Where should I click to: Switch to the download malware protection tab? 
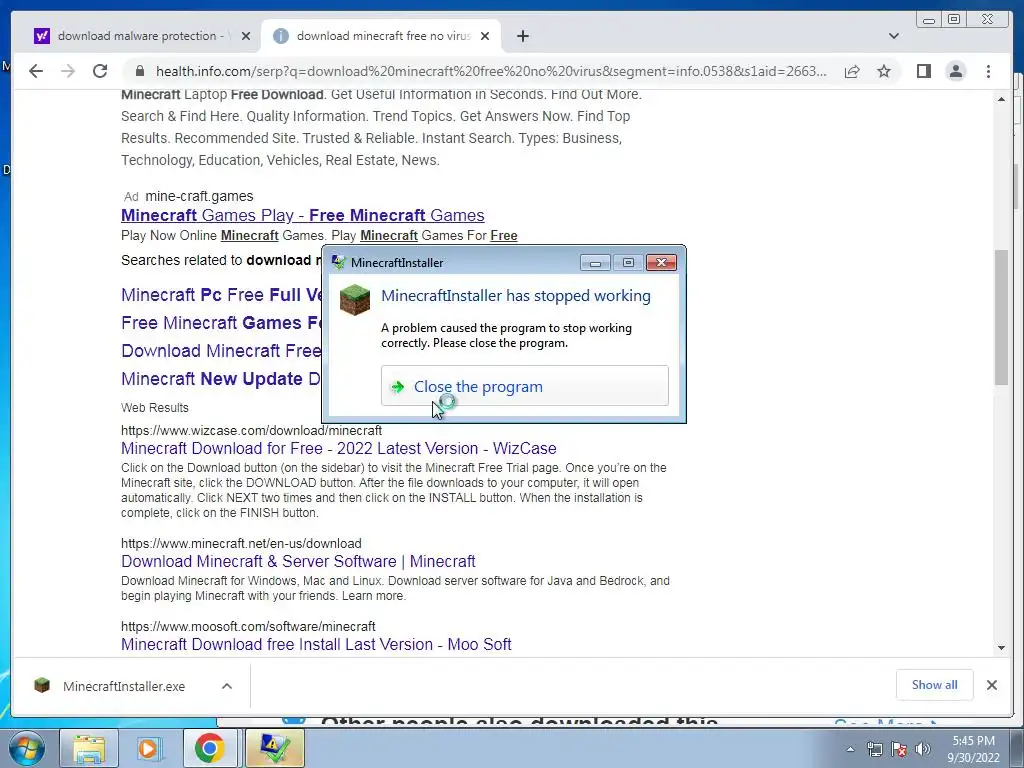(x=140, y=36)
